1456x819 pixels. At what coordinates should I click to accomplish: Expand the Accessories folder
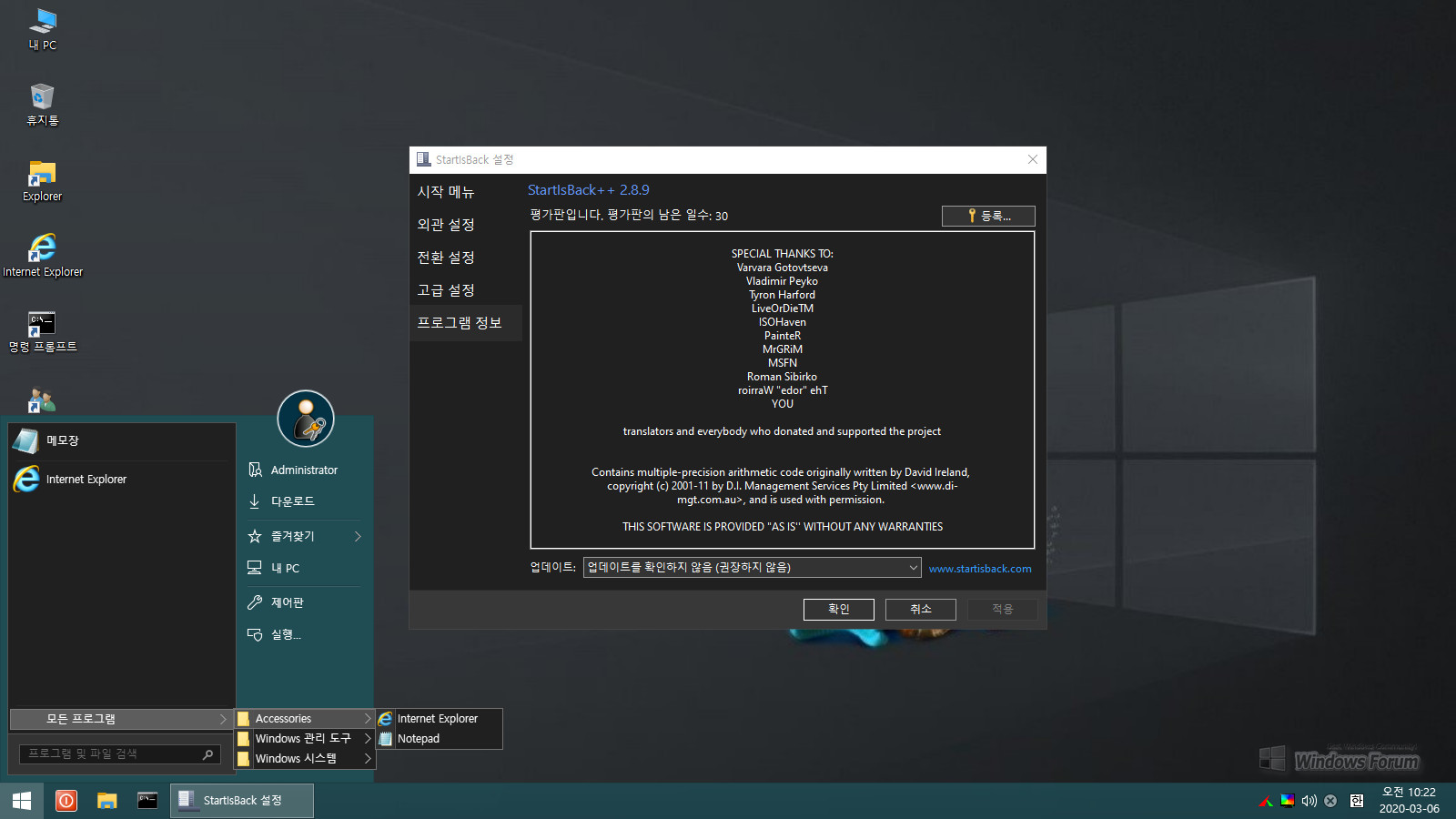pos(305,719)
